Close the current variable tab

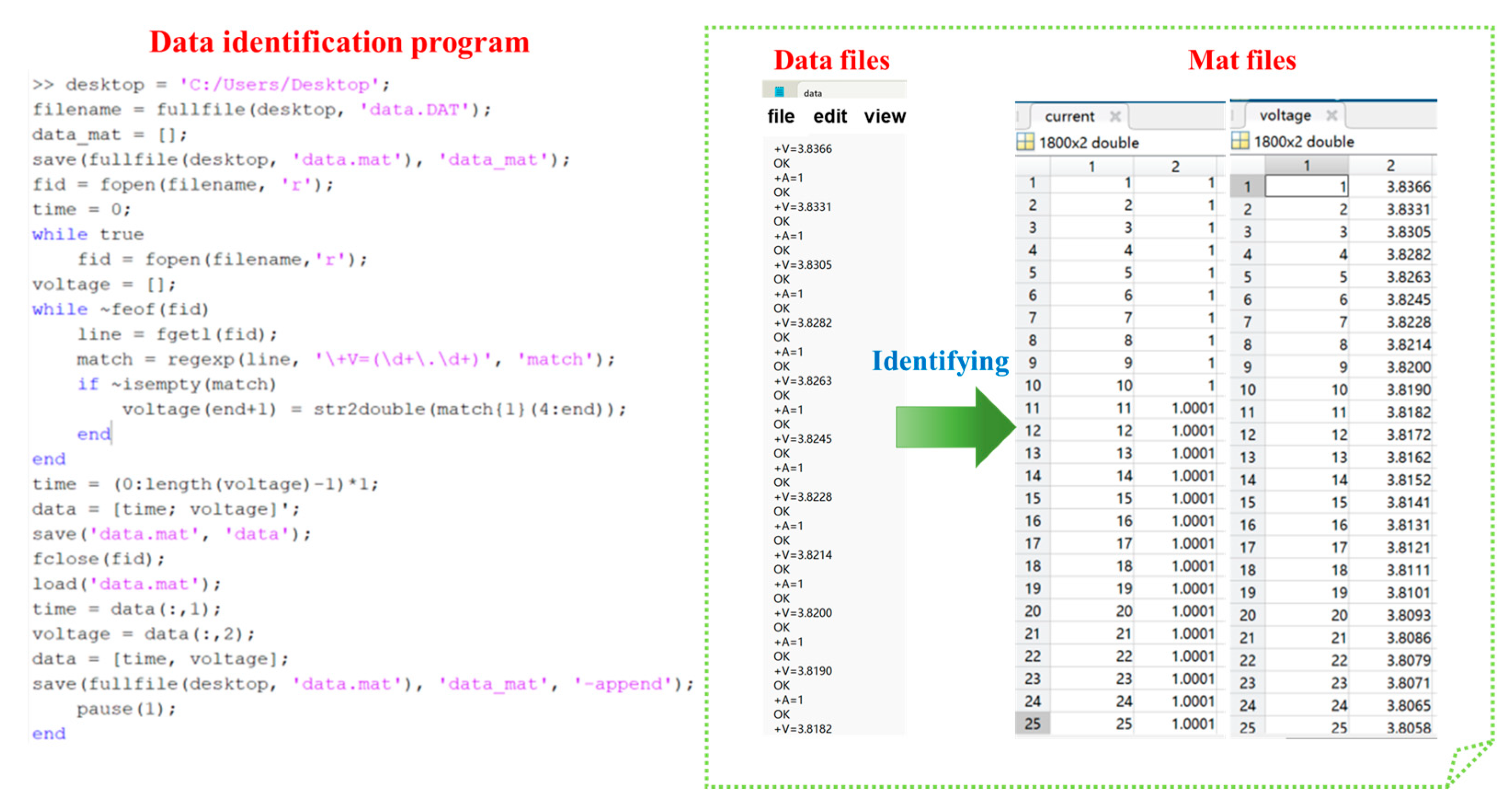coord(1115,116)
